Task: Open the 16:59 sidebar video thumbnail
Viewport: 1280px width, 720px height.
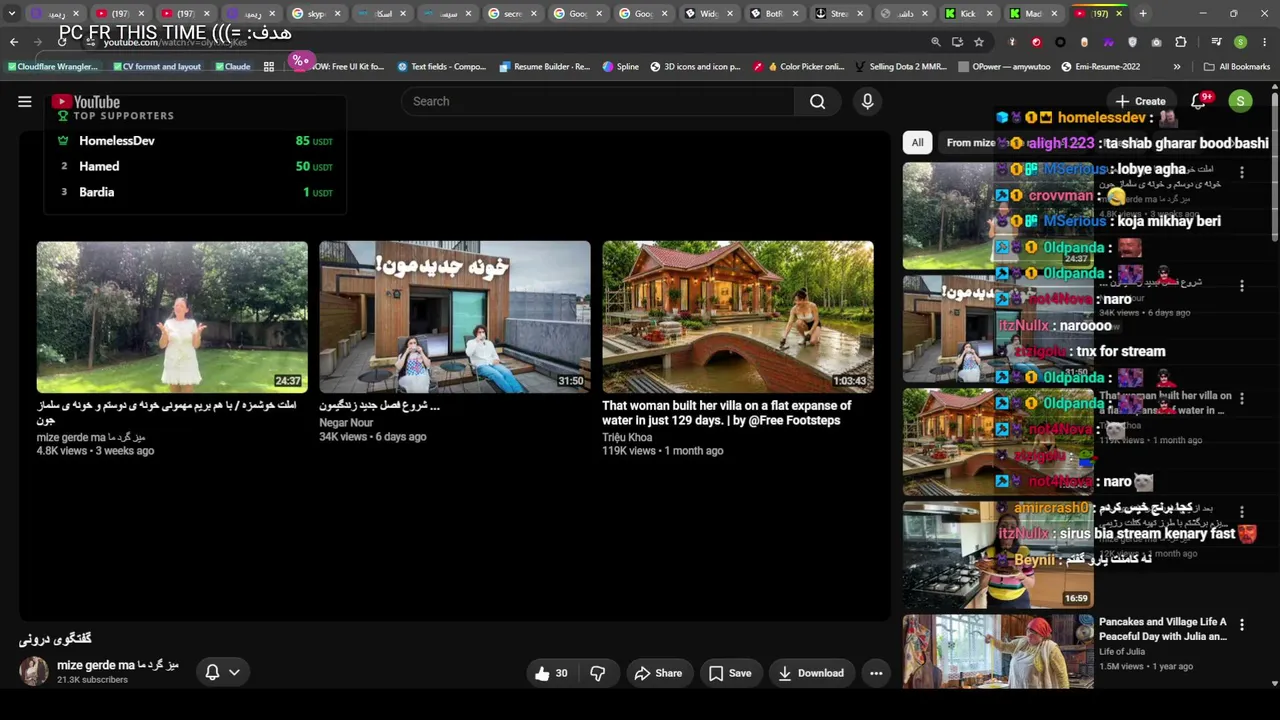Action: (x=998, y=555)
